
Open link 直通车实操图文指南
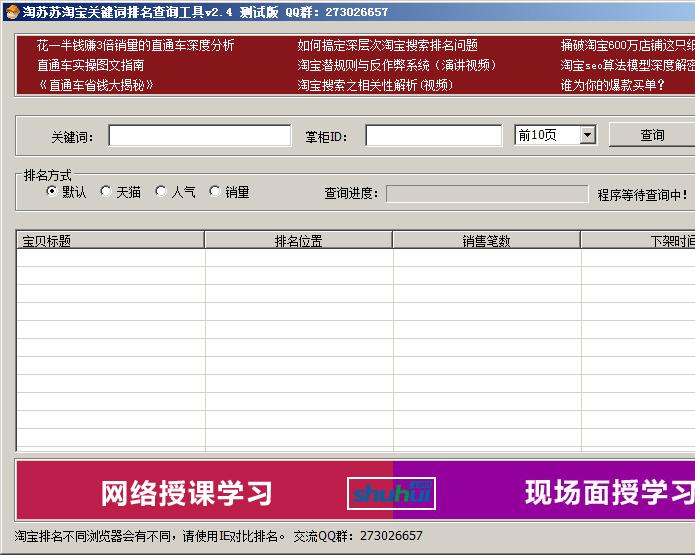pos(90,65)
